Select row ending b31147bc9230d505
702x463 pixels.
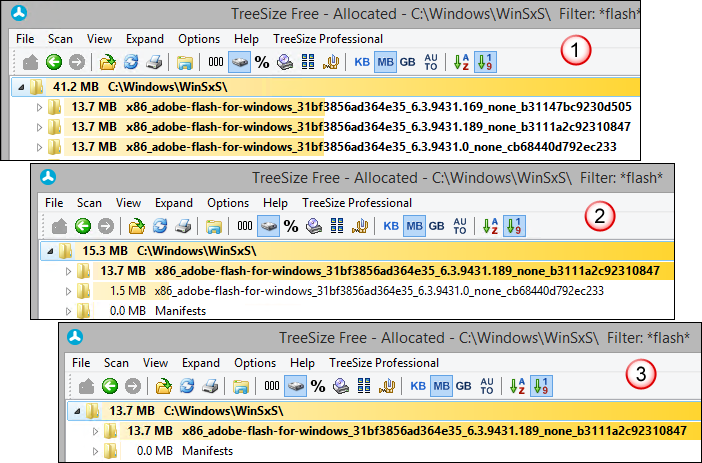coord(351,107)
